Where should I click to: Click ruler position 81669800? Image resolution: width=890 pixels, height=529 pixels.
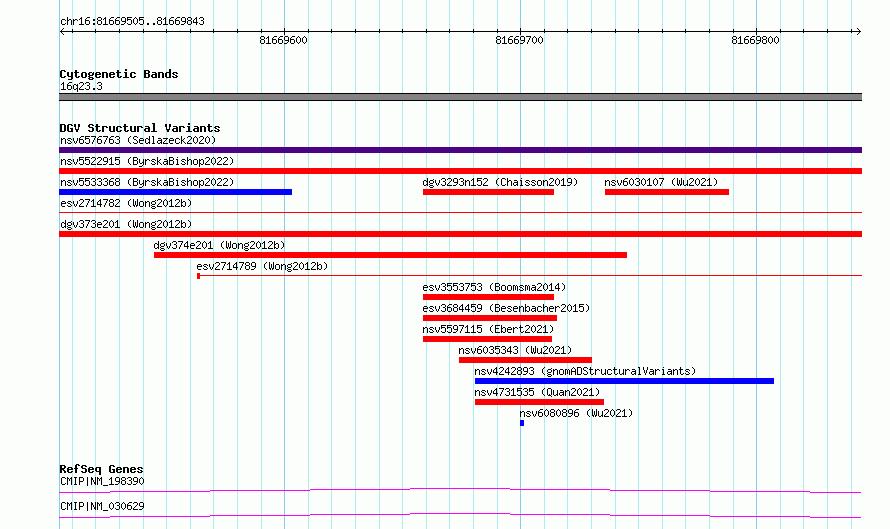(755, 40)
